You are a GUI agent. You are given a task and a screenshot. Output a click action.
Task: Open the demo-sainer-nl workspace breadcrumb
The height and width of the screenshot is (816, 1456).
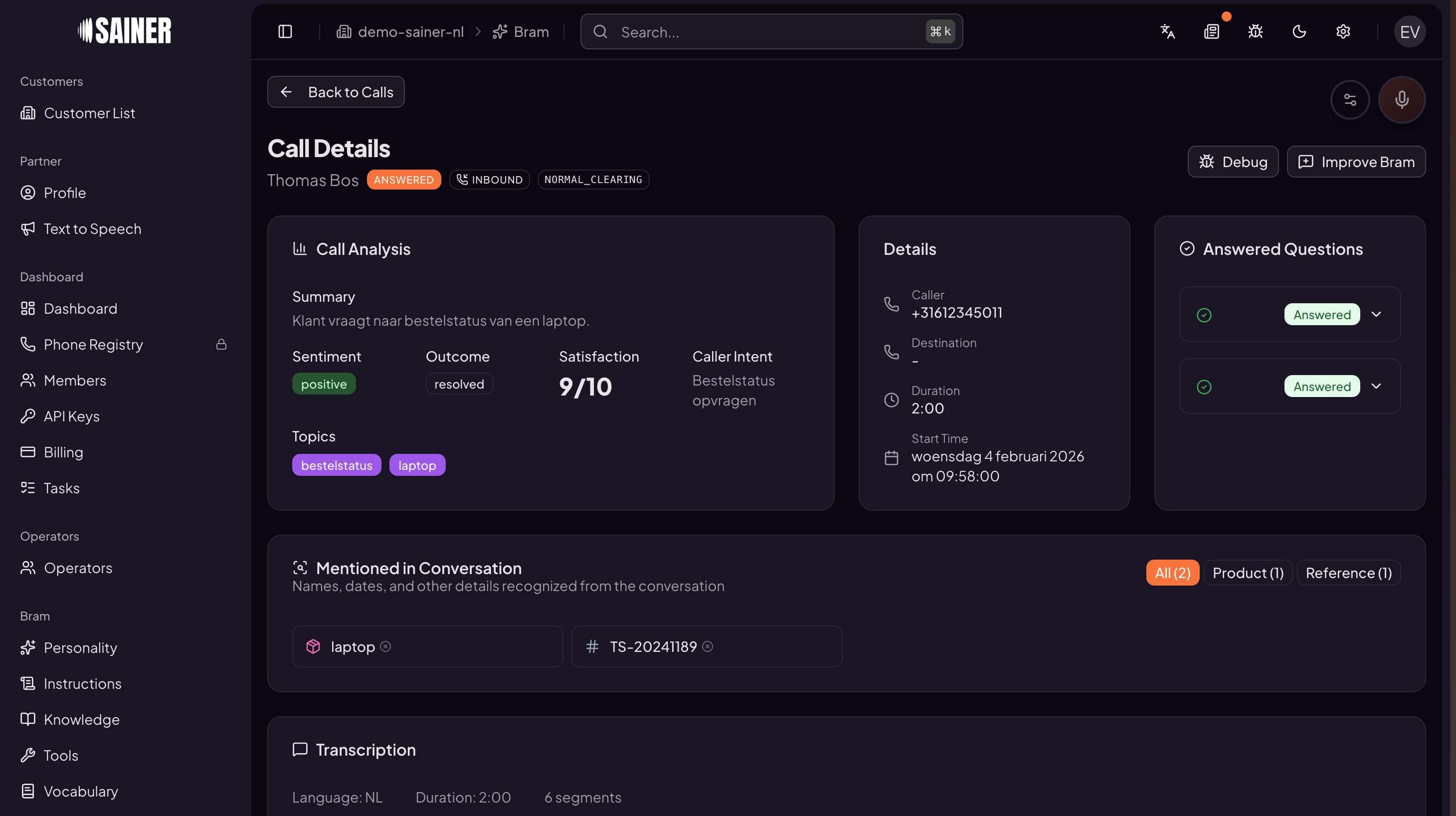[x=400, y=31]
